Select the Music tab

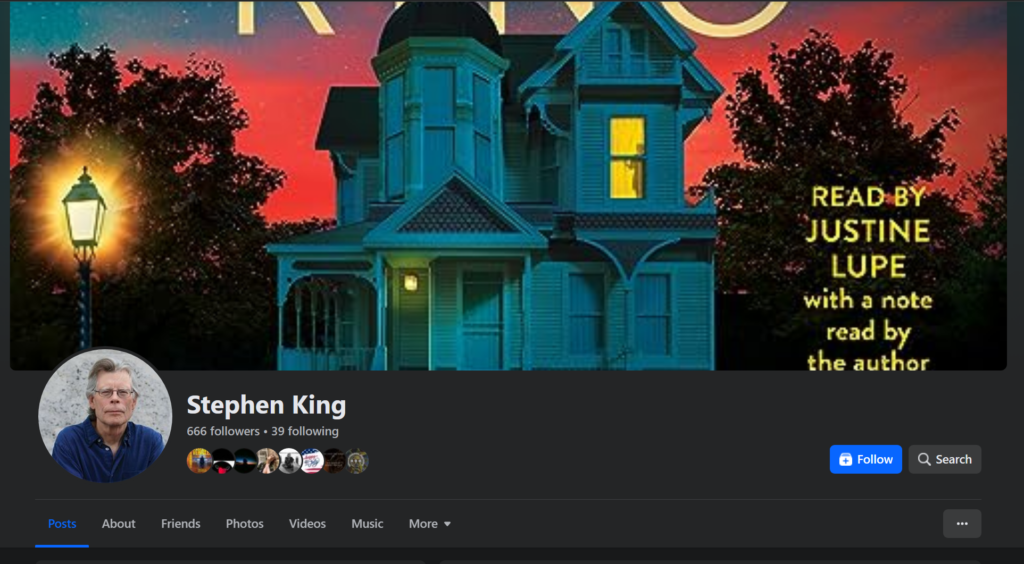(x=368, y=524)
